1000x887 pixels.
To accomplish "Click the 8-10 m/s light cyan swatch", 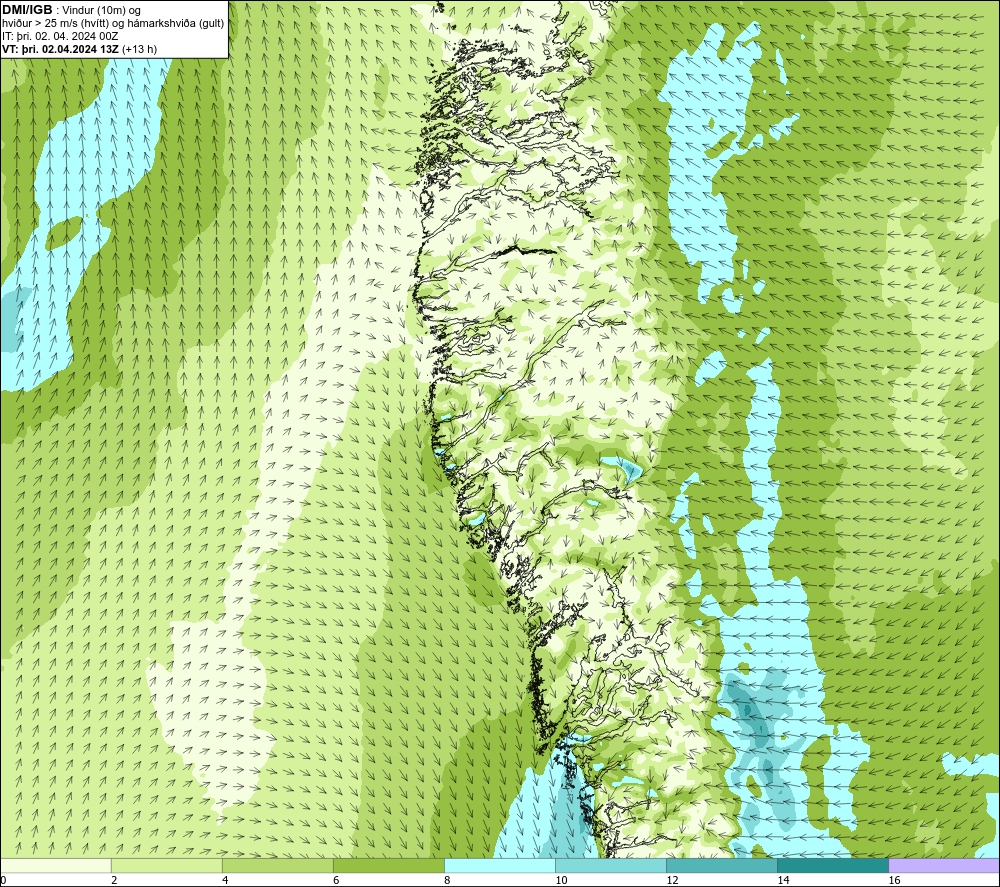I will [x=499, y=866].
